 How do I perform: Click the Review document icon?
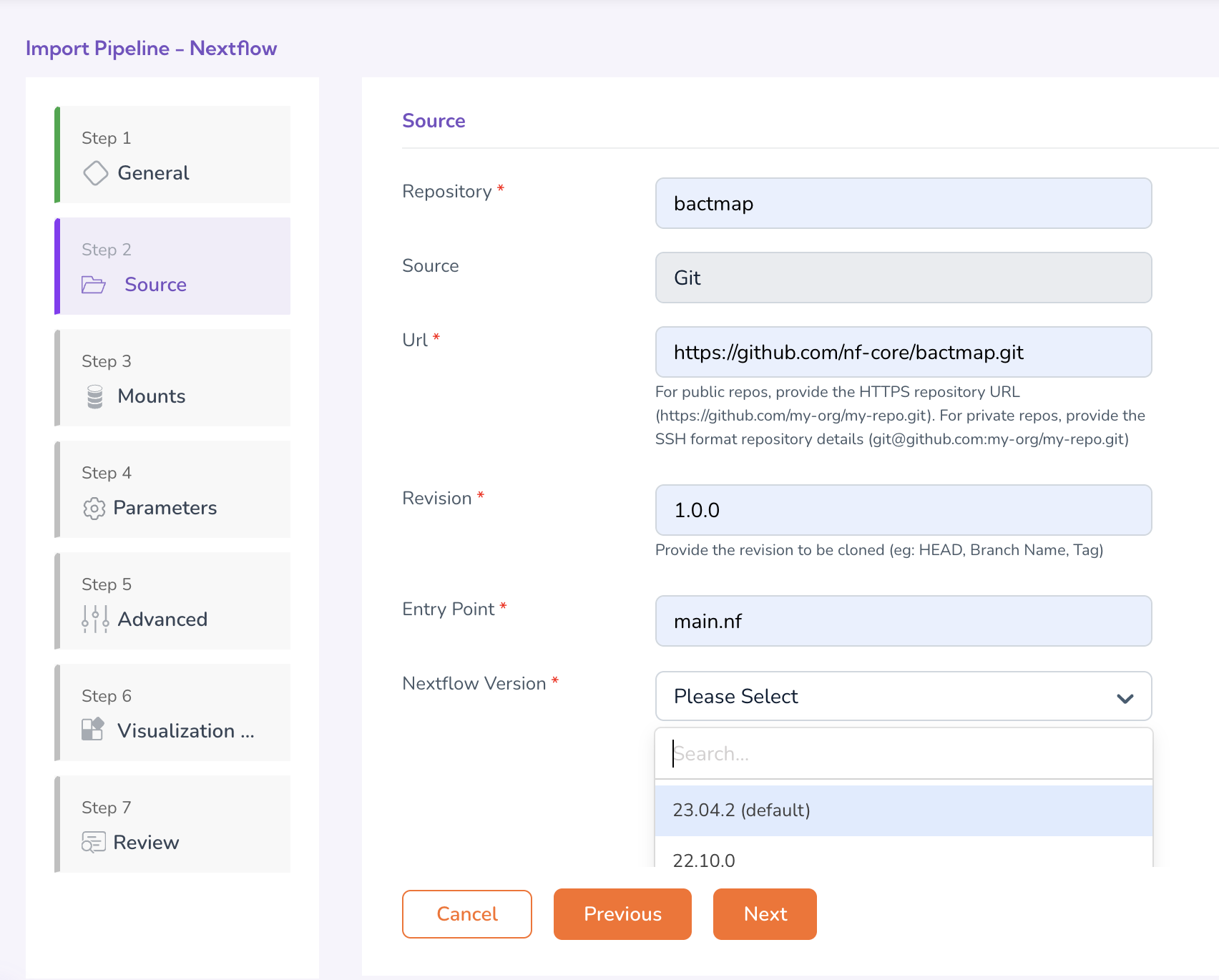click(x=94, y=843)
